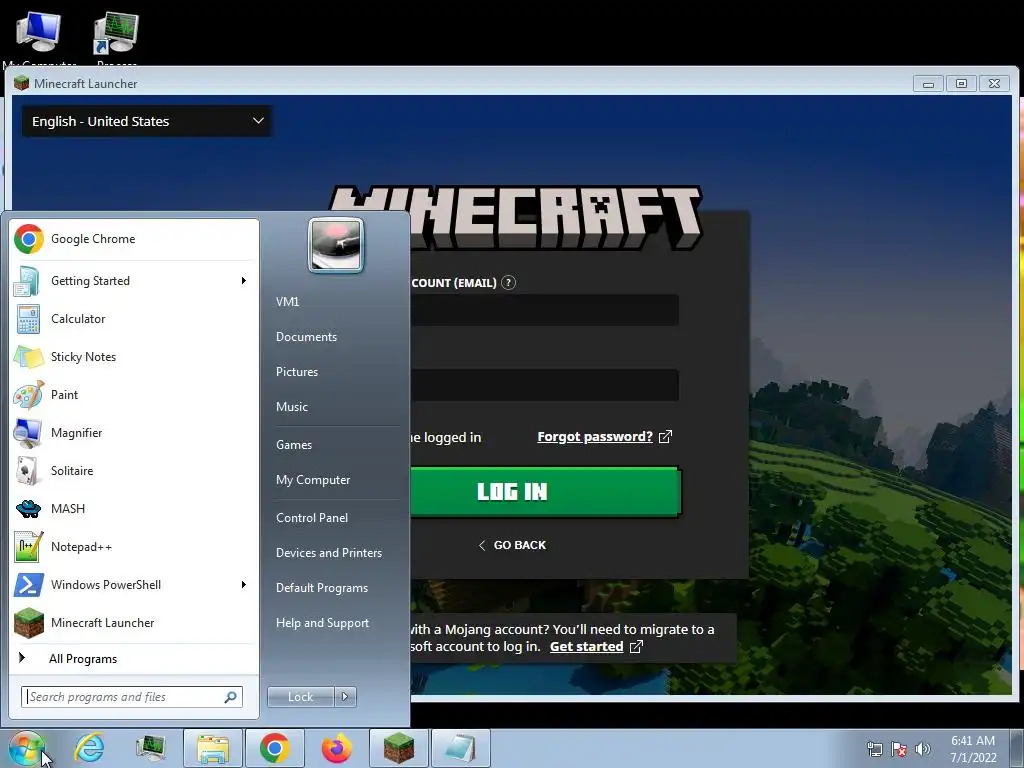Open the process monitor taskbar icon
Viewport: 1024px width, 768px height.
click(151, 748)
